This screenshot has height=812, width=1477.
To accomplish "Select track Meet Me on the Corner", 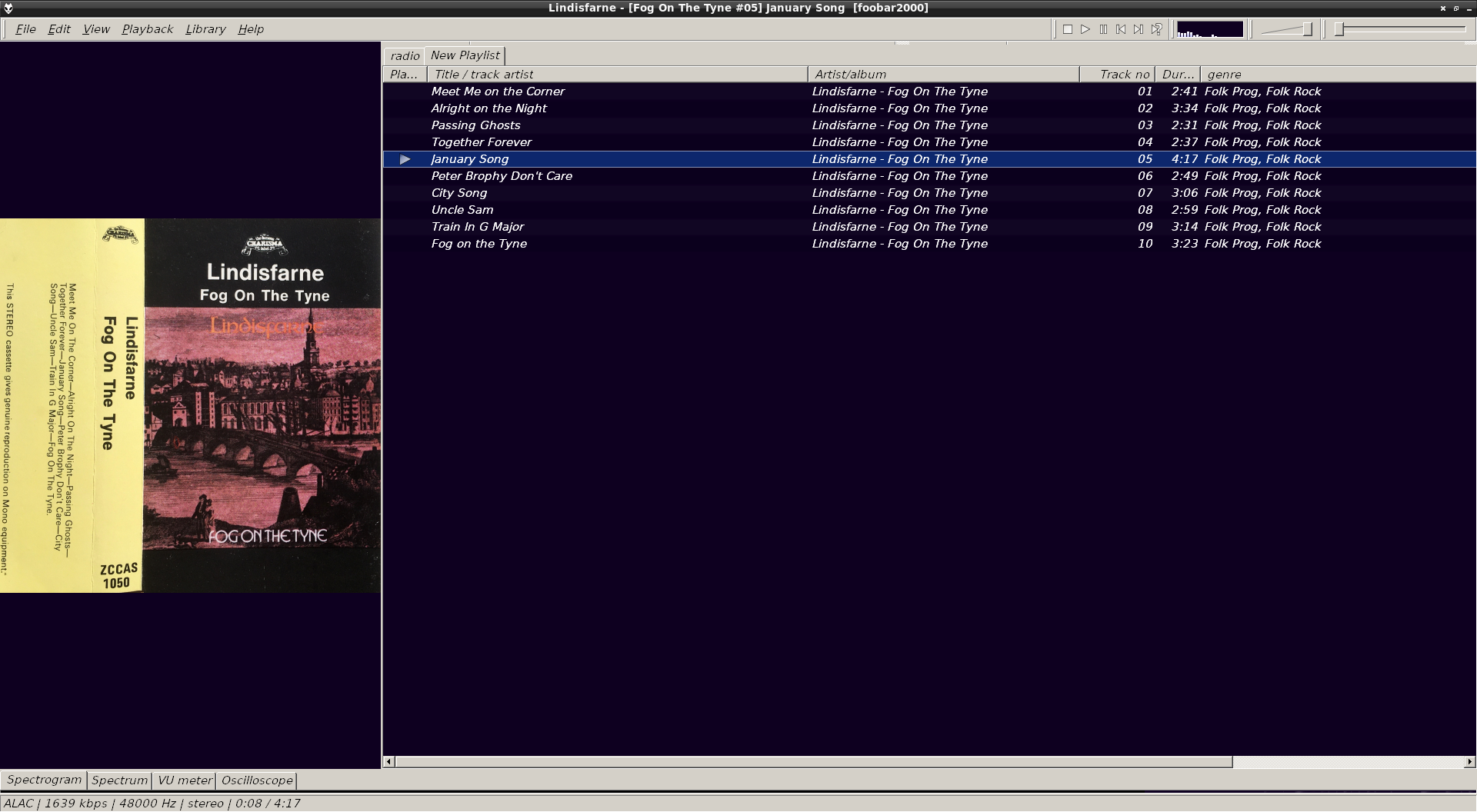I will pyautogui.click(x=929, y=92).
